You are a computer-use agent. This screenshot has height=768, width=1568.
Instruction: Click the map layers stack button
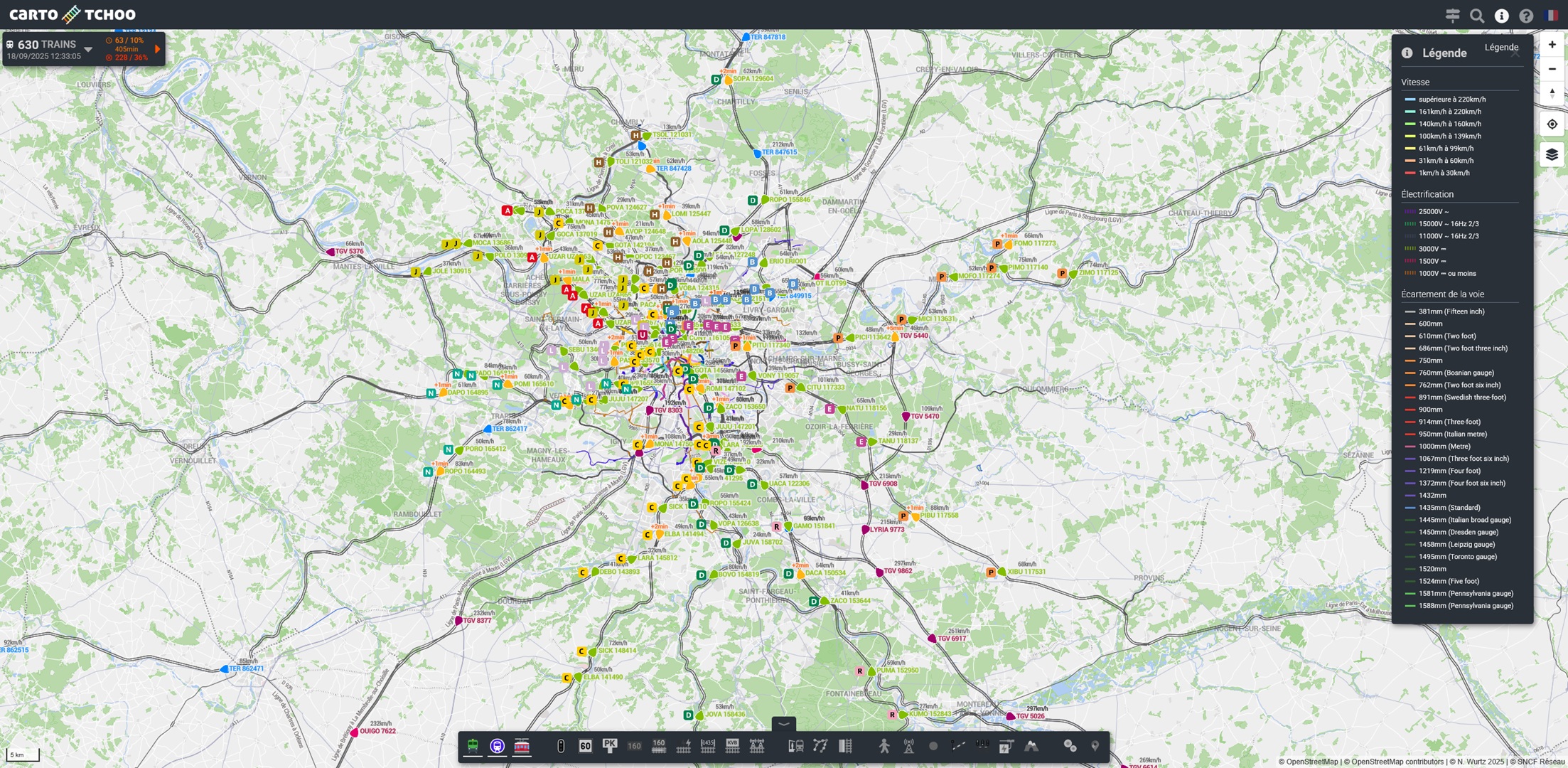tap(1552, 154)
